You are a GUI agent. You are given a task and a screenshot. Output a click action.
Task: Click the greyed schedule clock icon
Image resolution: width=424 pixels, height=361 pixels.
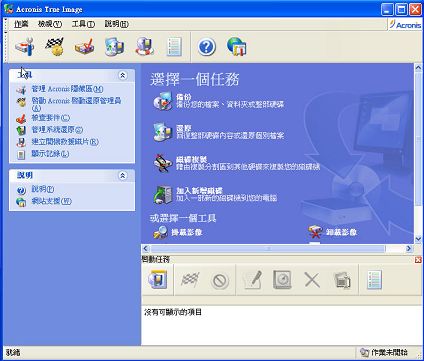click(282, 280)
